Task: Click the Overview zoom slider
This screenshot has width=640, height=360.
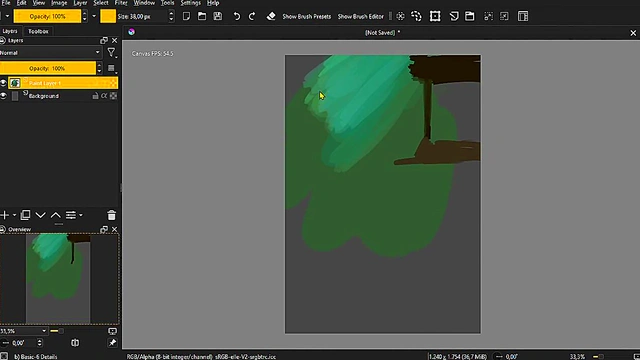Action: [x=58, y=331]
